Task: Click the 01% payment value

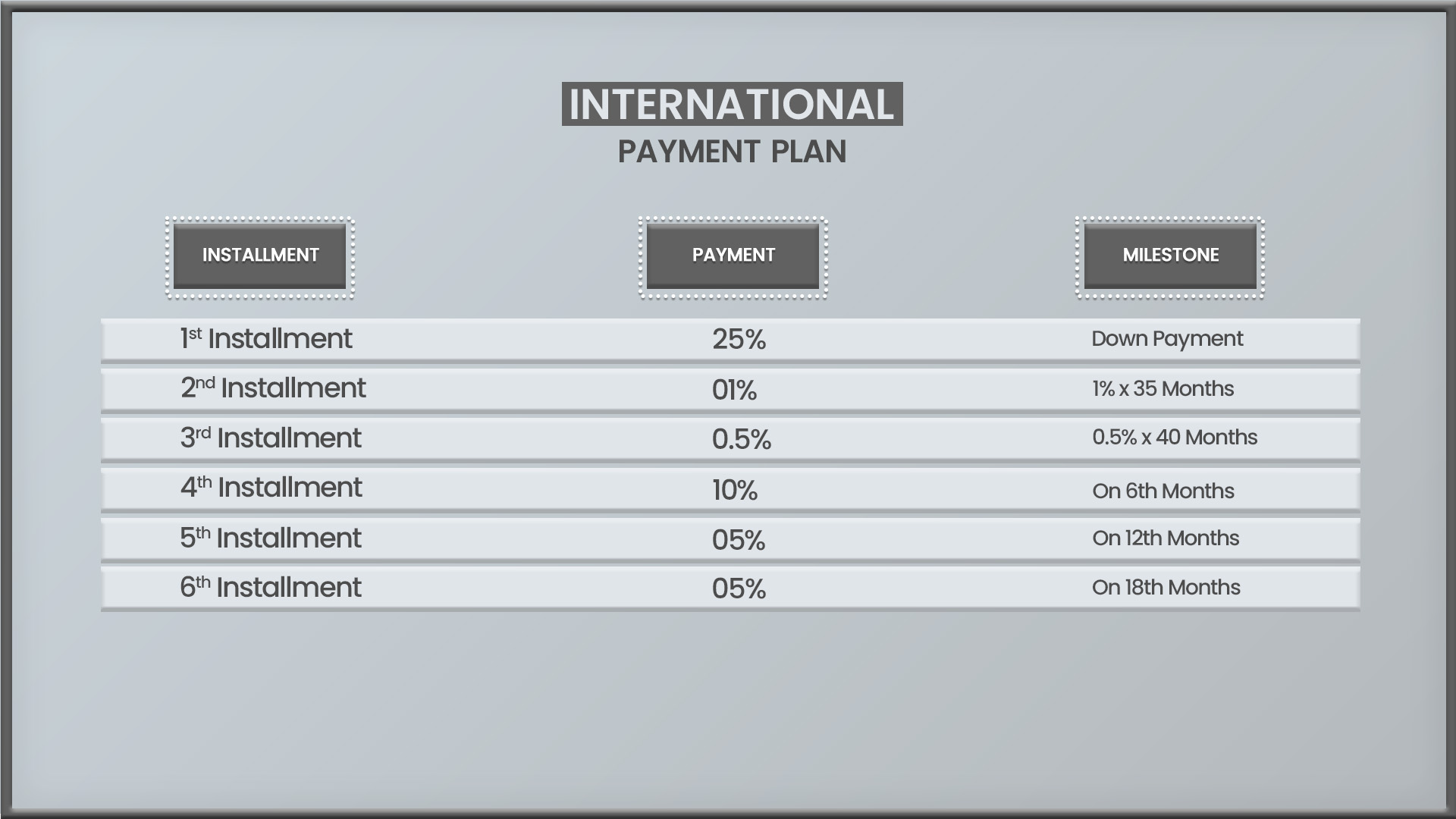Action: click(734, 390)
